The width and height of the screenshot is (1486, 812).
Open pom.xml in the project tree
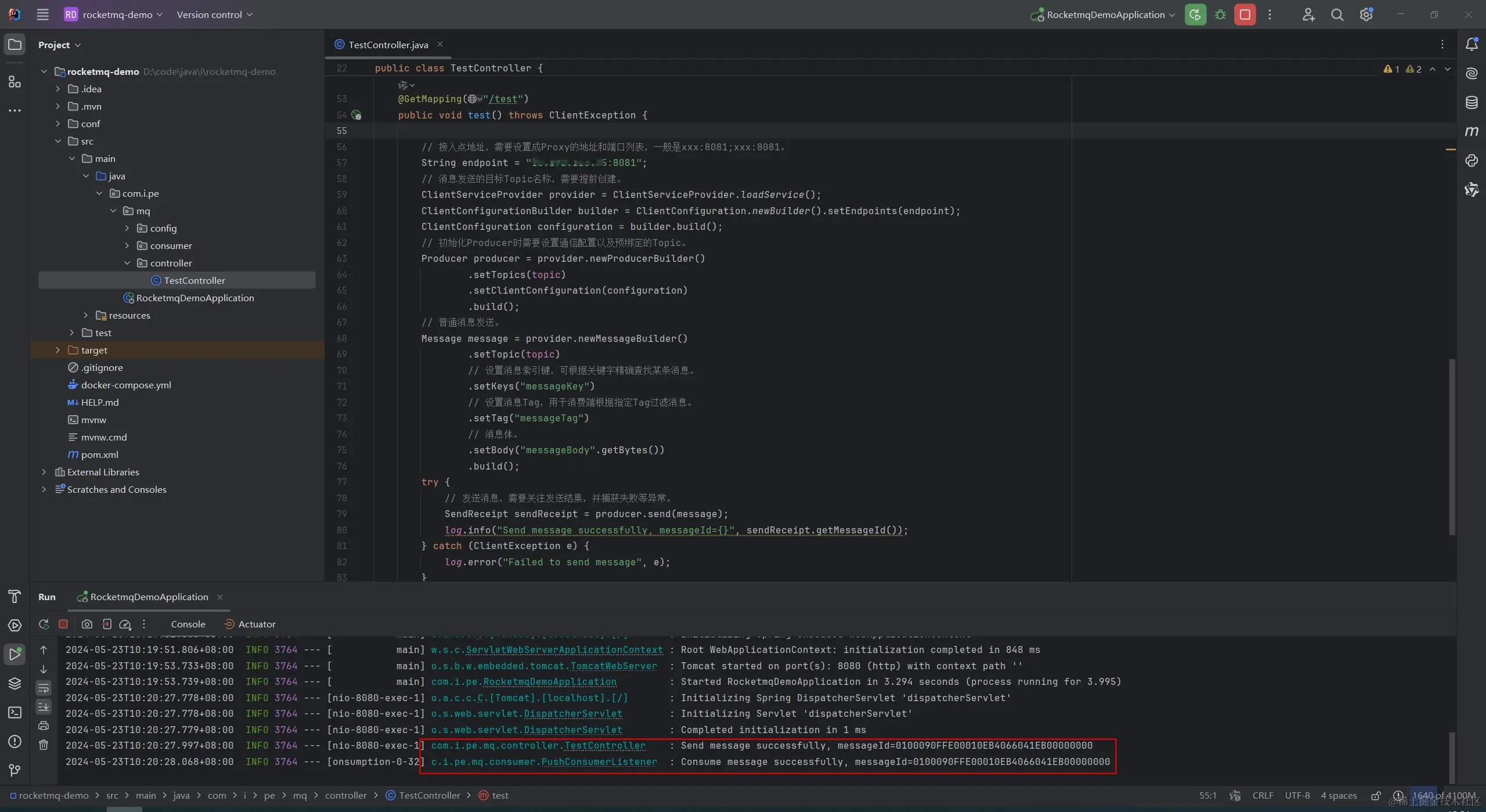click(99, 454)
